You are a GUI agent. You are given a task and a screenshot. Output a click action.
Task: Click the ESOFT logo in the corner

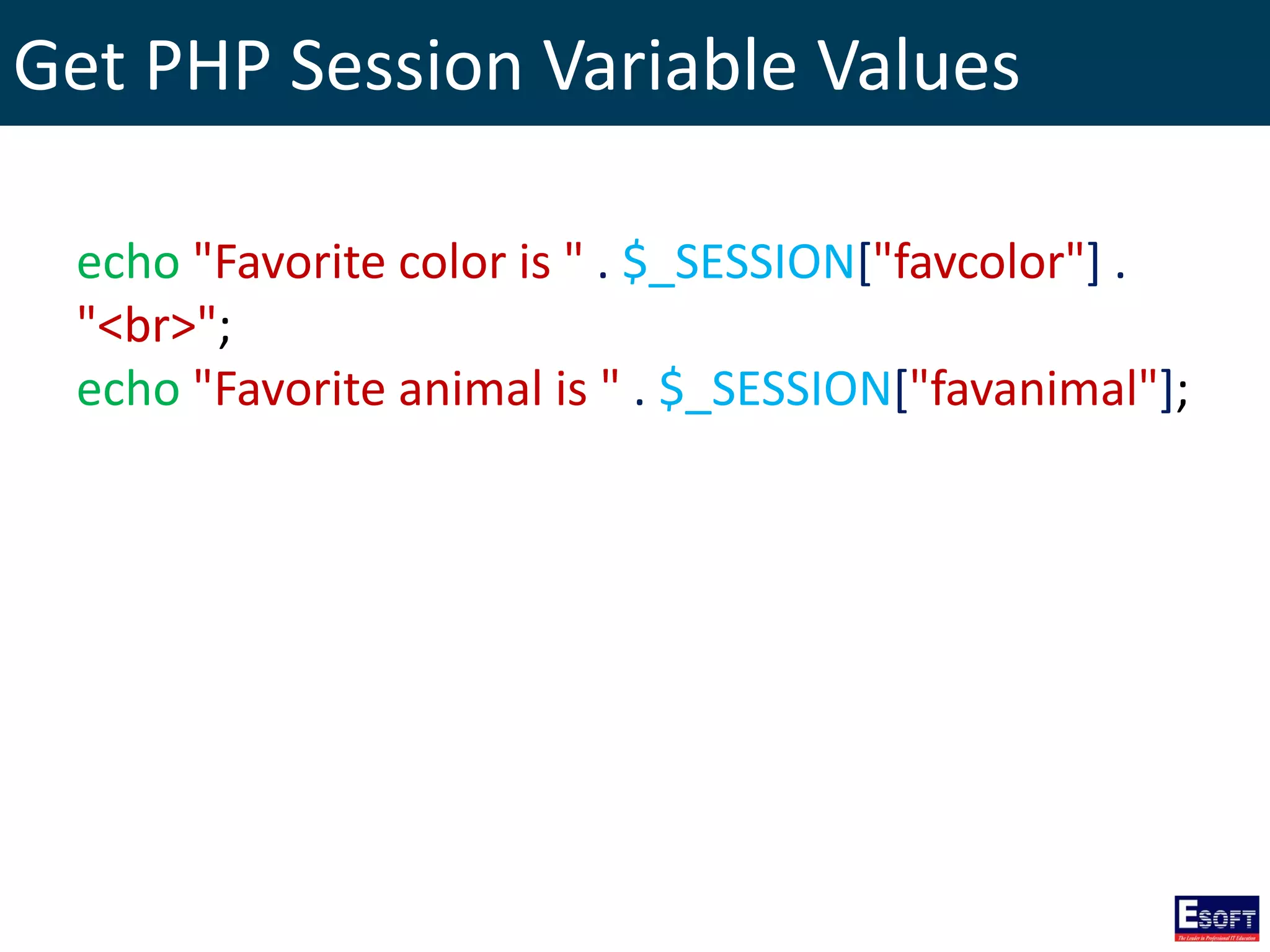click(x=1216, y=918)
